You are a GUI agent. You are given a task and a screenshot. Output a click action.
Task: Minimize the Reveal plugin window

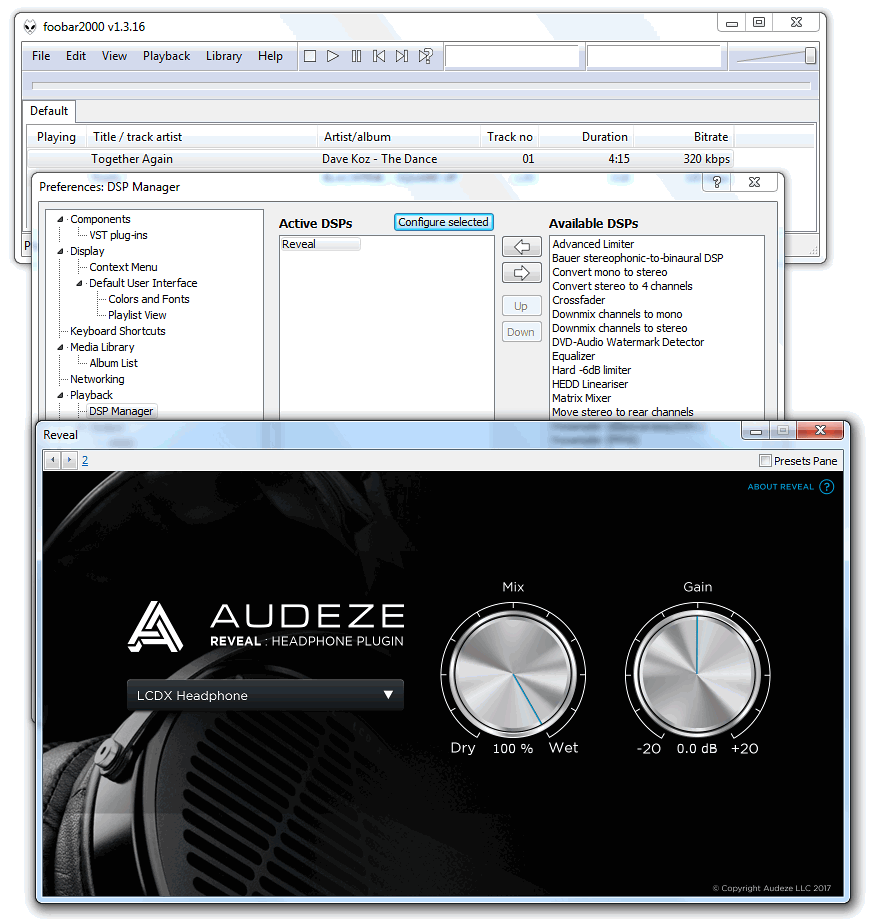click(756, 431)
